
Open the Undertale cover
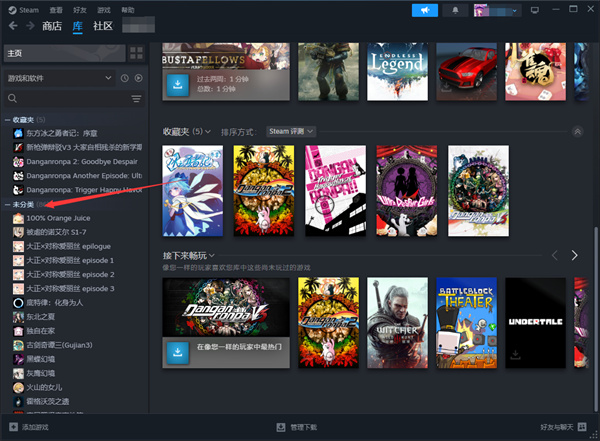click(535, 323)
